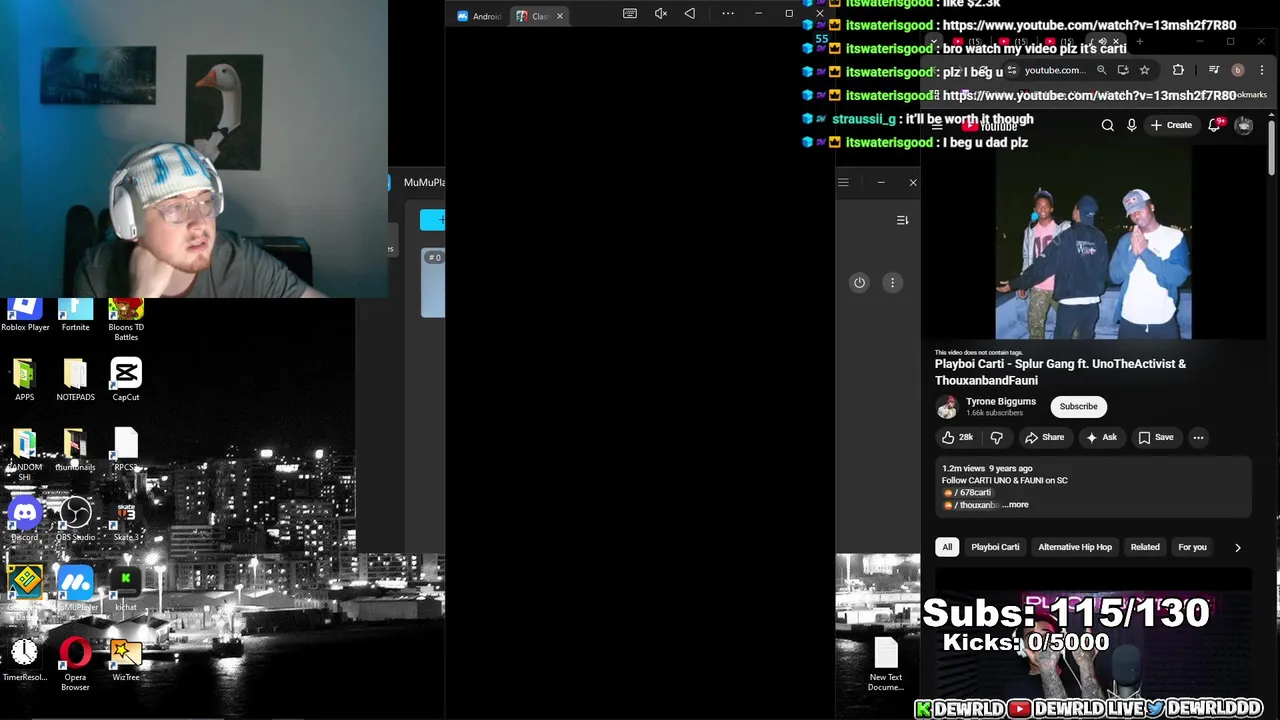This screenshot has height=720, width=1280.
Task: Select the For you filter chip
Action: pyautogui.click(x=1192, y=547)
